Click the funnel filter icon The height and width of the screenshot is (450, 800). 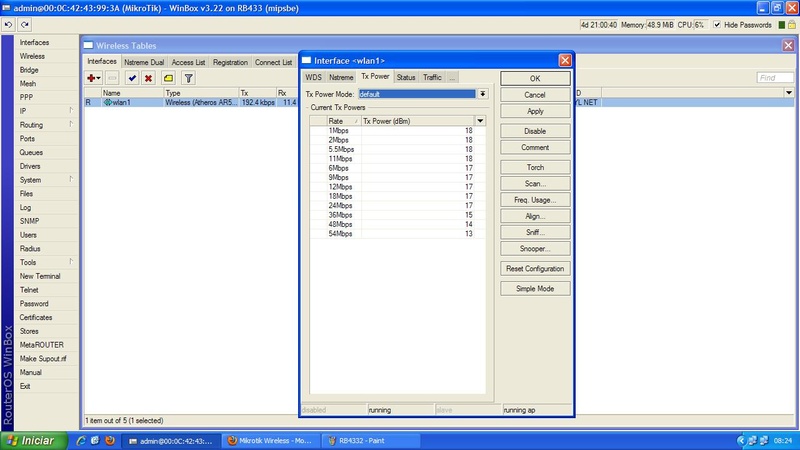188,78
